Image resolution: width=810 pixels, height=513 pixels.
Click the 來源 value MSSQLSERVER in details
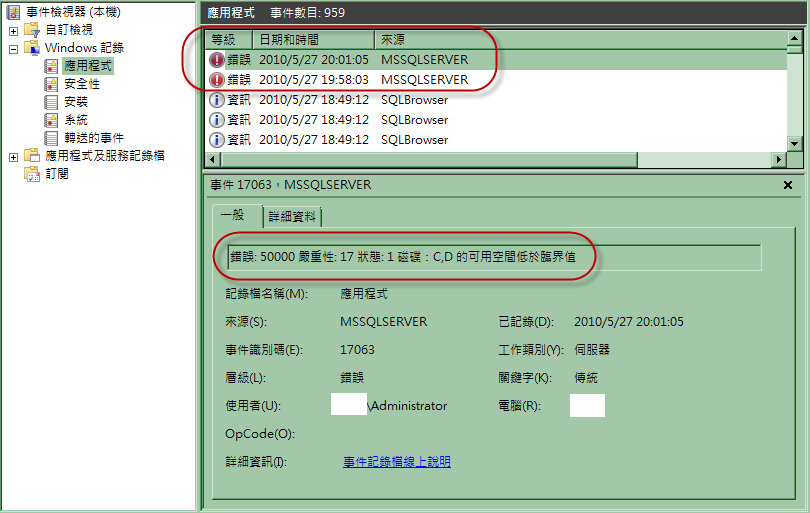pyautogui.click(x=383, y=322)
